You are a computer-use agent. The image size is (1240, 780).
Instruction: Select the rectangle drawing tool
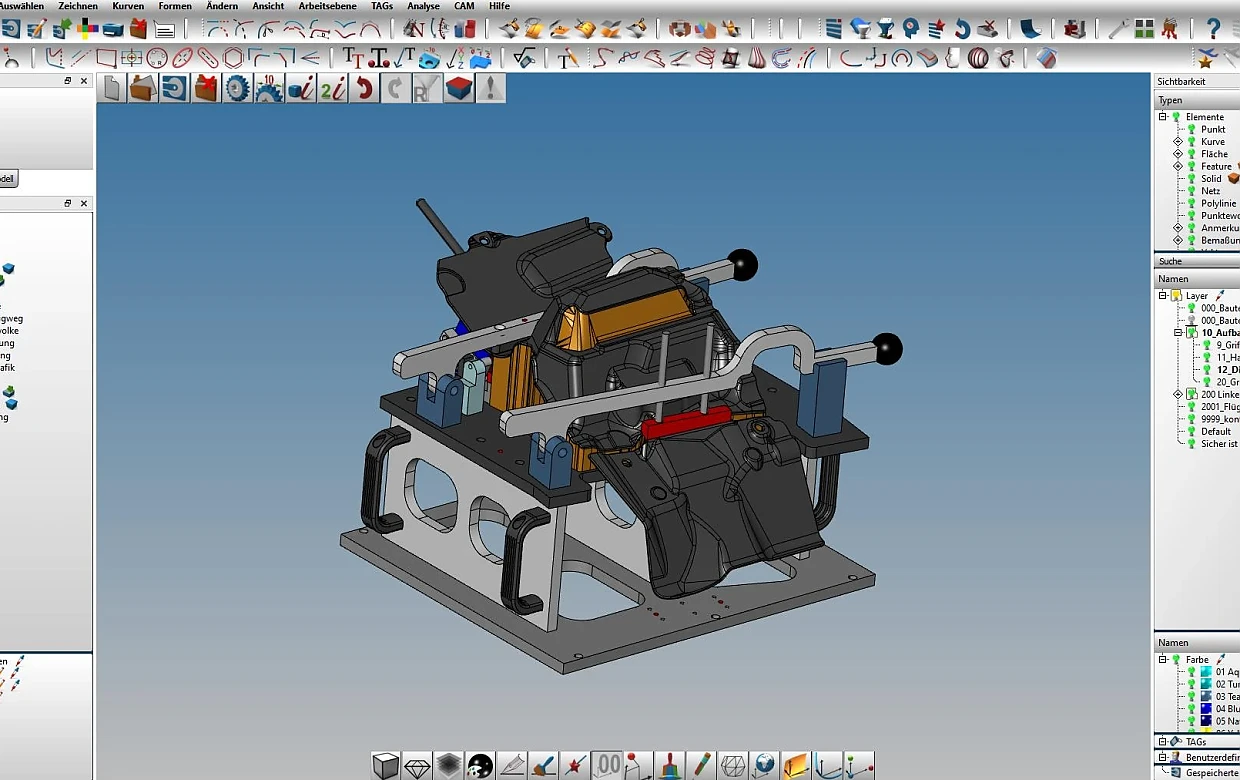[x=106, y=58]
